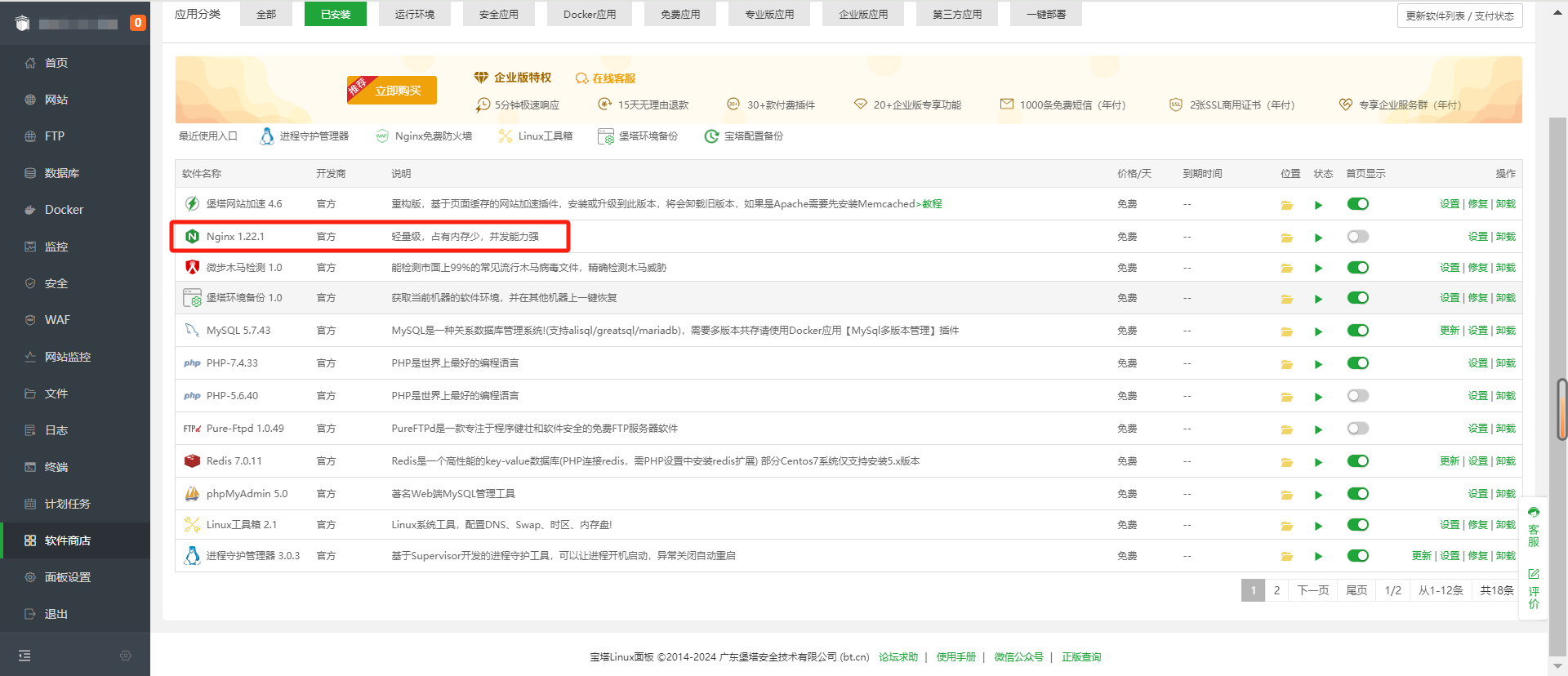This screenshot has height=676, width=1568.
Task: Click 尾页 pagination button
Action: [1356, 590]
